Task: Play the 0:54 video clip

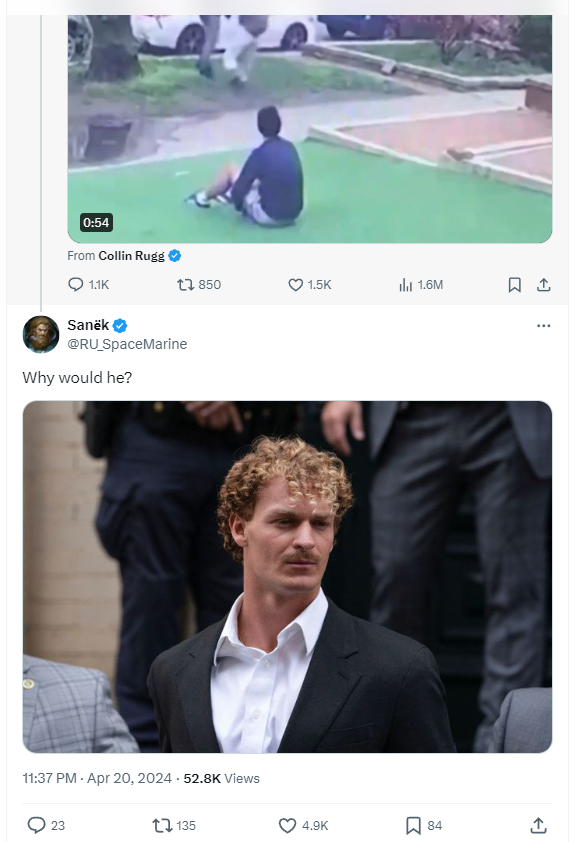Action: coord(309,129)
